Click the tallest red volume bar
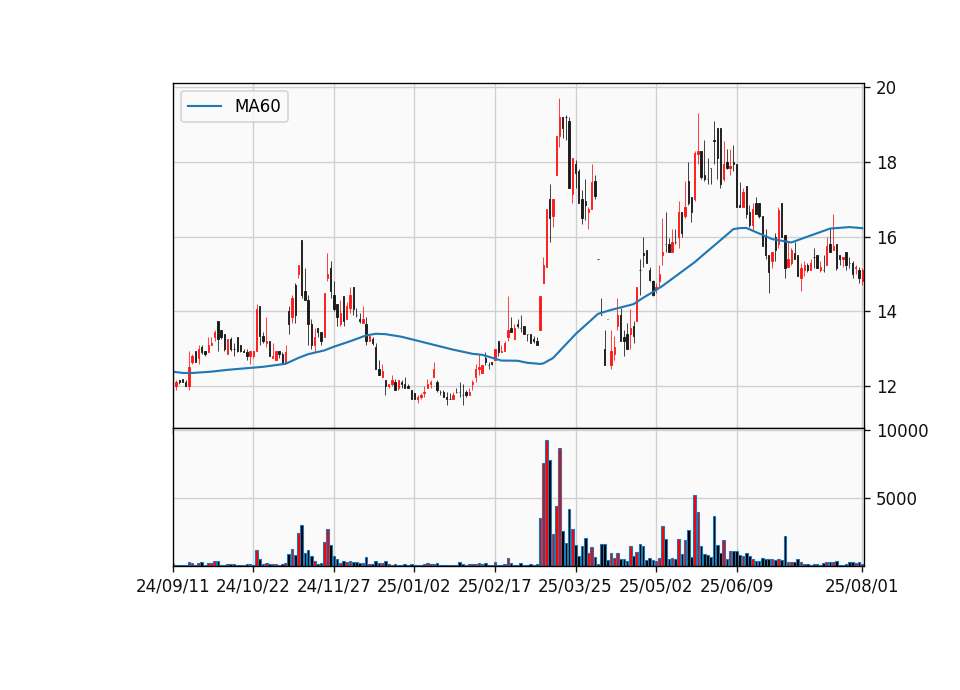This screenshot has height=690, width=960. click(547, 503)
